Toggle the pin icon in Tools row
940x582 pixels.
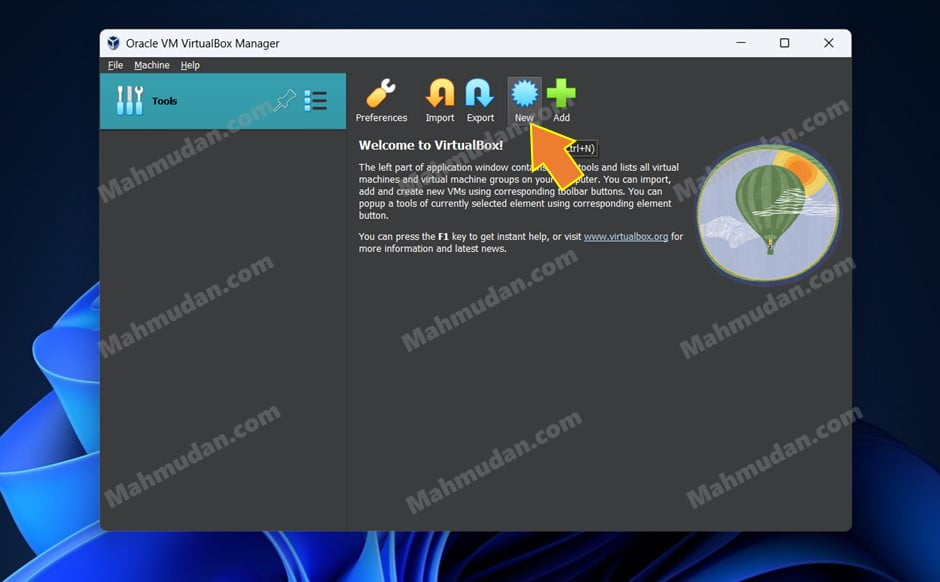pos(285,101)
